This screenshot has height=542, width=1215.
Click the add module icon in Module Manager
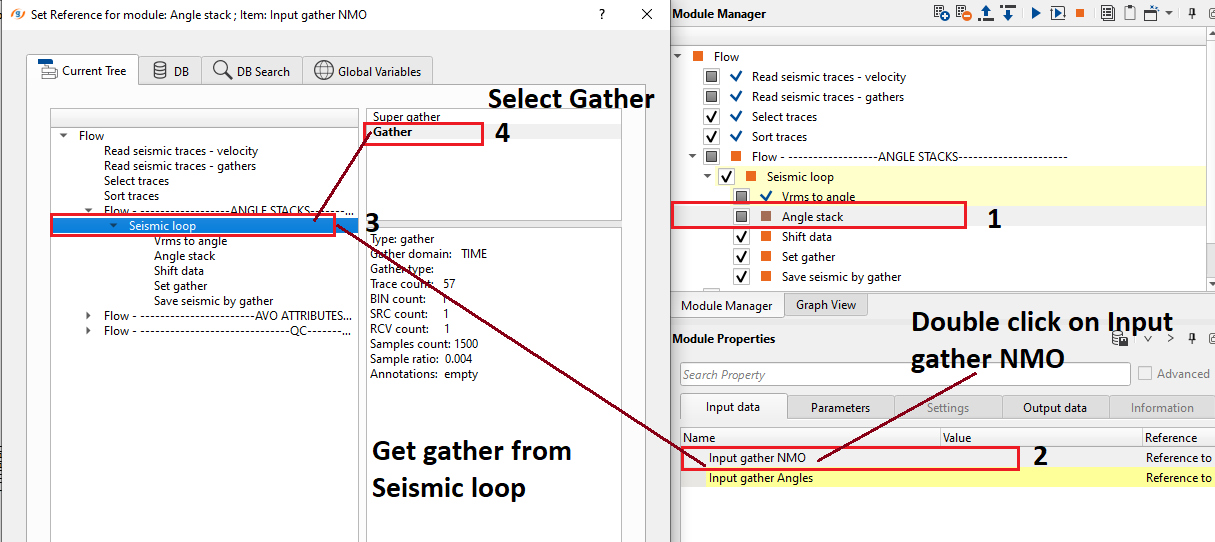941,13
